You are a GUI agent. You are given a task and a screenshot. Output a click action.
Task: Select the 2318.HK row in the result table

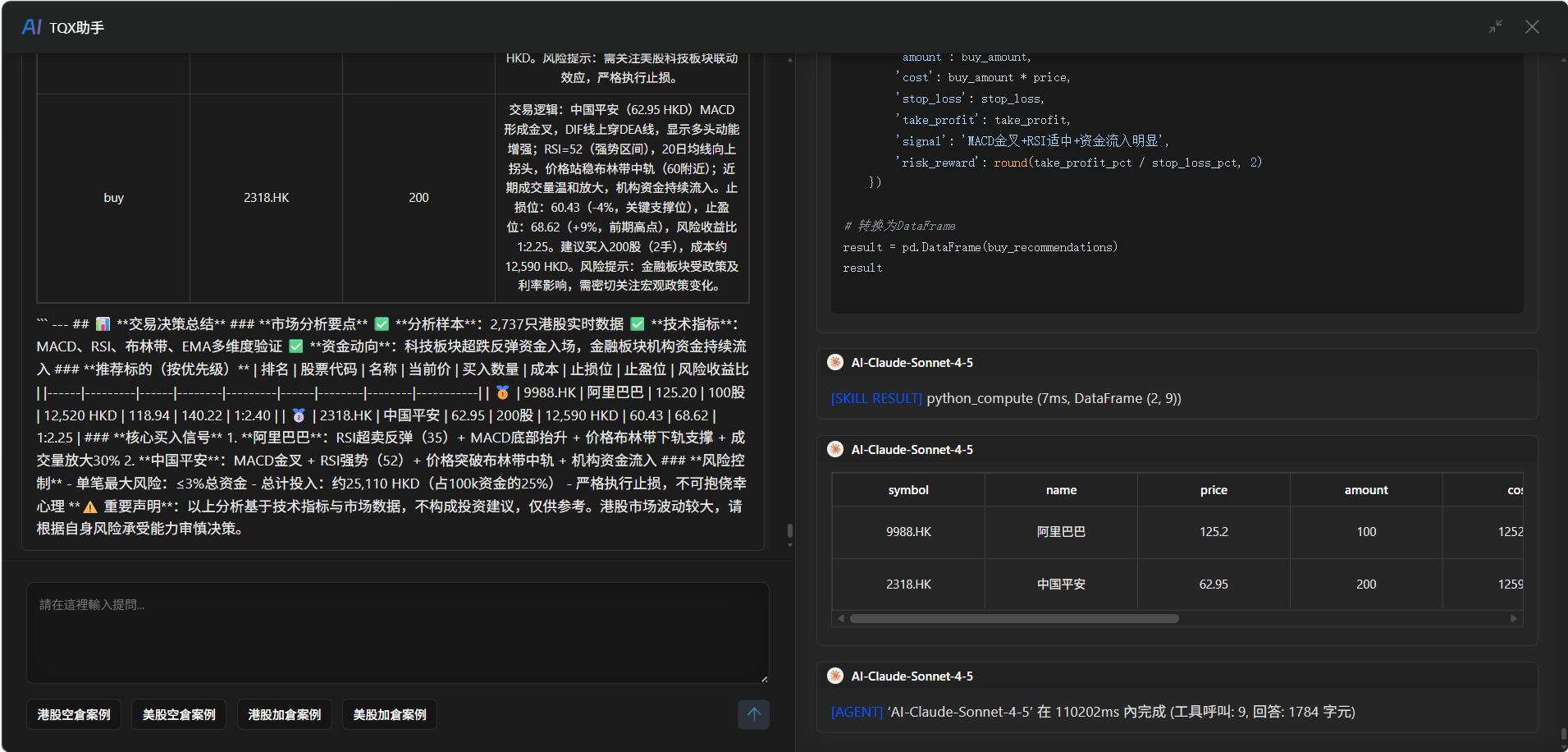(x=907, y=584)
